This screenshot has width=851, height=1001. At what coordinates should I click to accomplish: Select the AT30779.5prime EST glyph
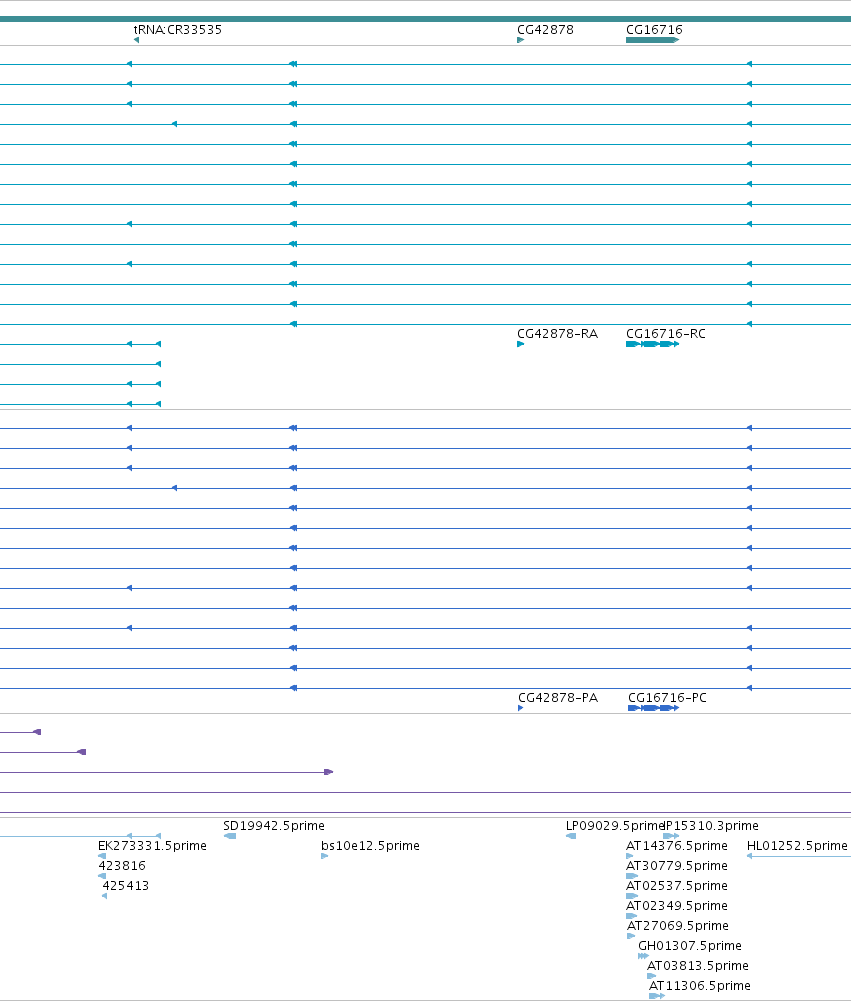pyautogui.click(x=632, y=876)
